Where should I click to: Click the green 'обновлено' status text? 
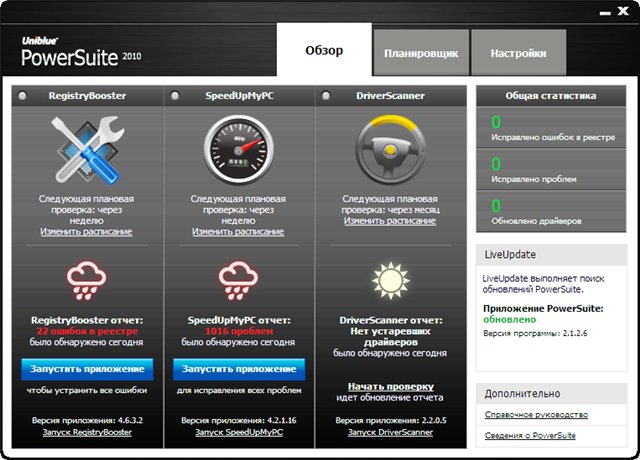click(x=509, y=319)
